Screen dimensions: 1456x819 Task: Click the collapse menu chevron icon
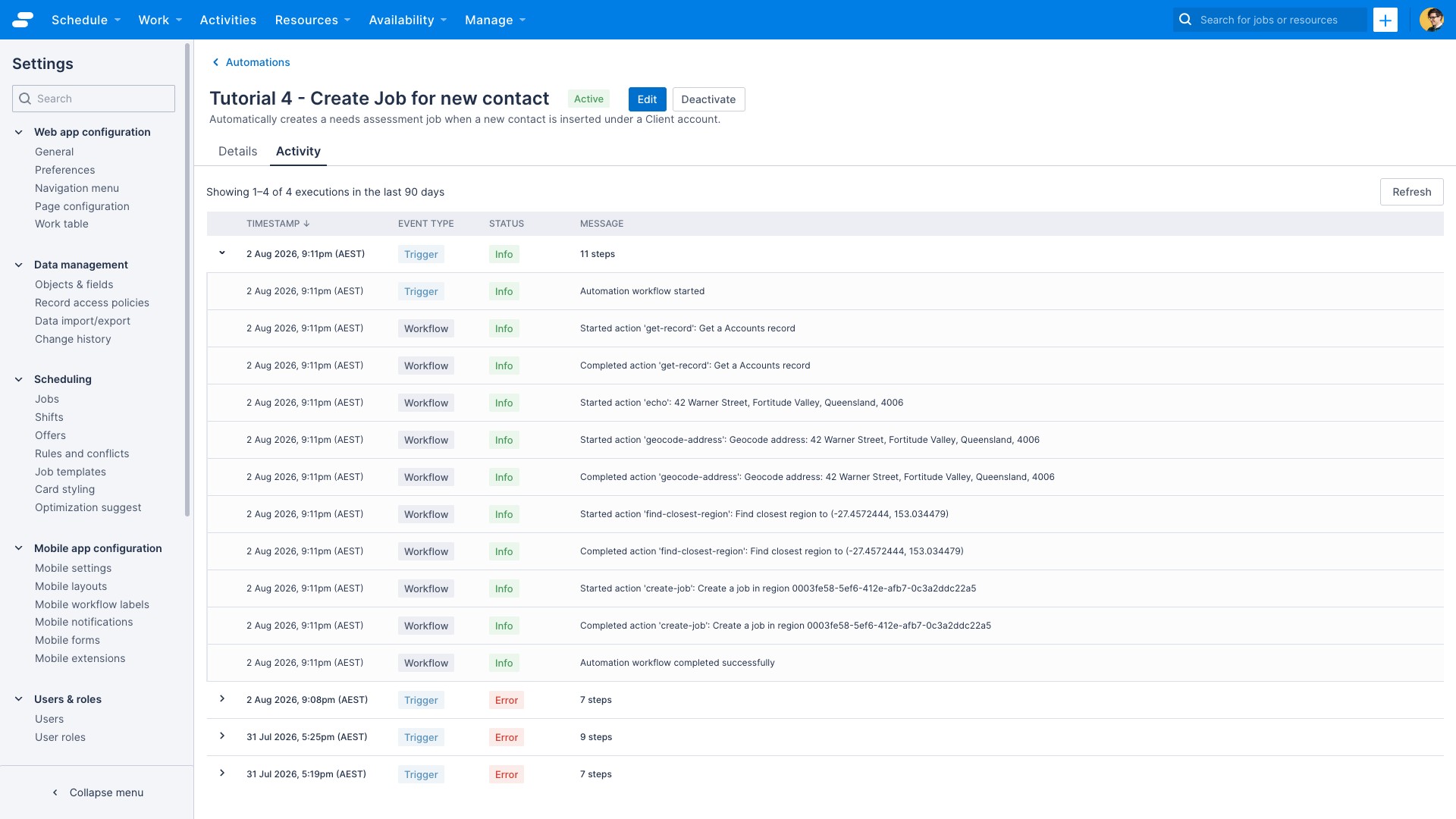click(55, 792)
